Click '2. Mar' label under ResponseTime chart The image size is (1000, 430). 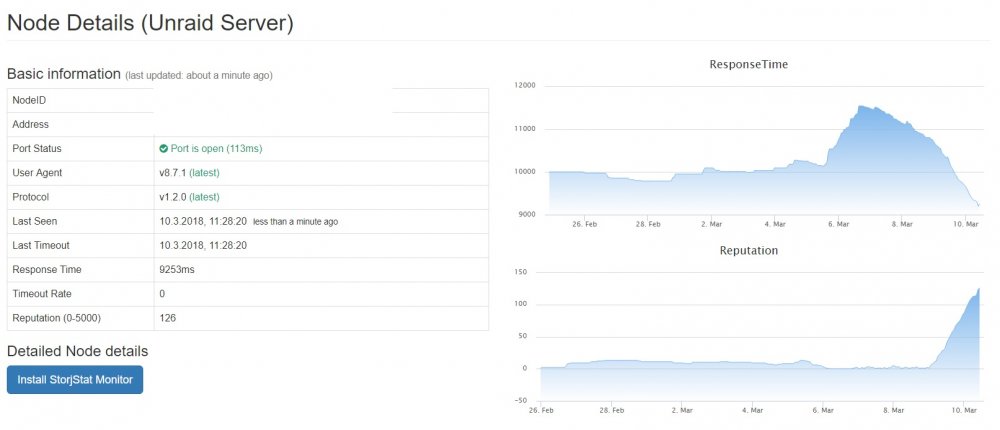712,224
